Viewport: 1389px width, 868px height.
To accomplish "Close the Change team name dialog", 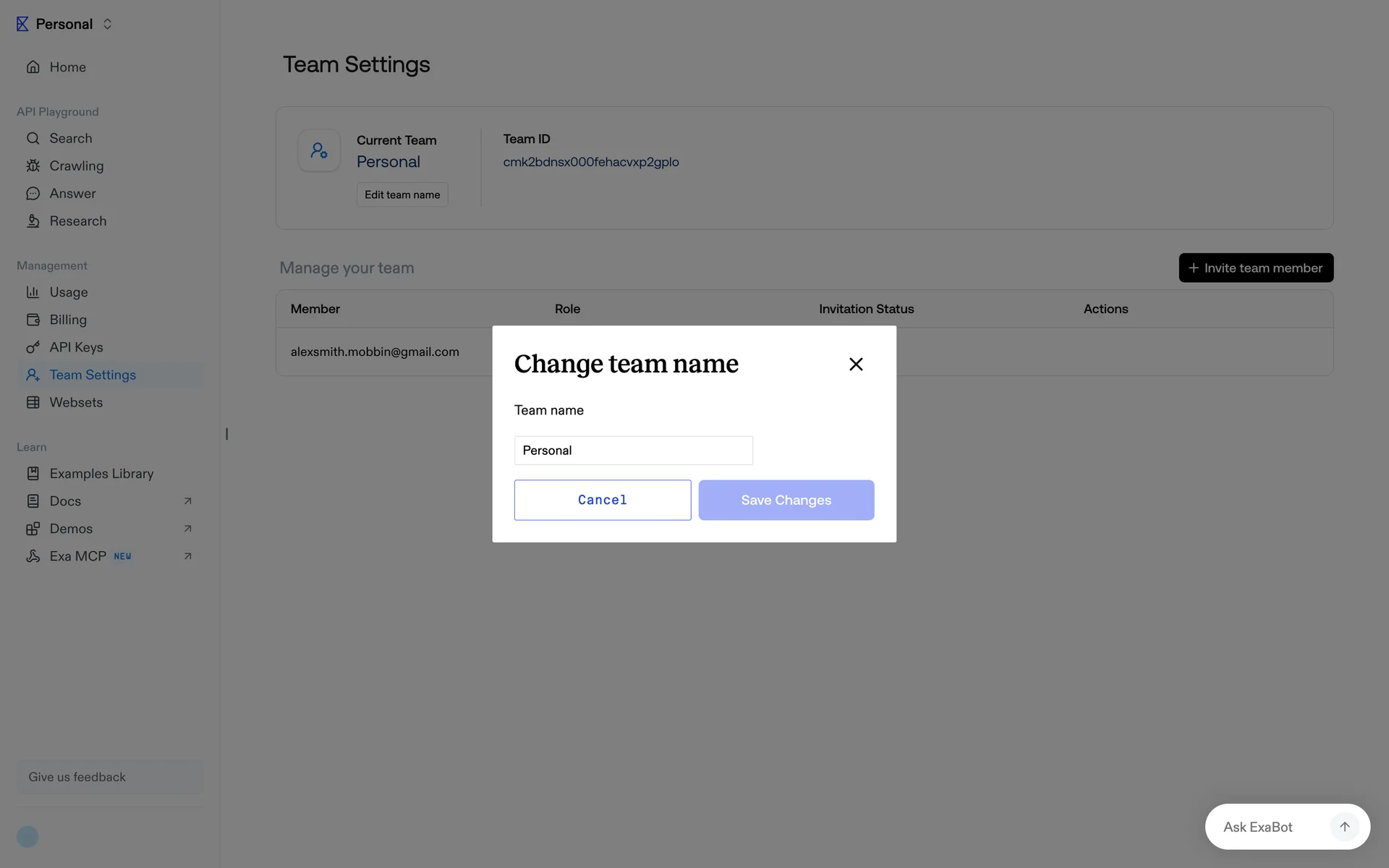I will (x=856, y=365).
